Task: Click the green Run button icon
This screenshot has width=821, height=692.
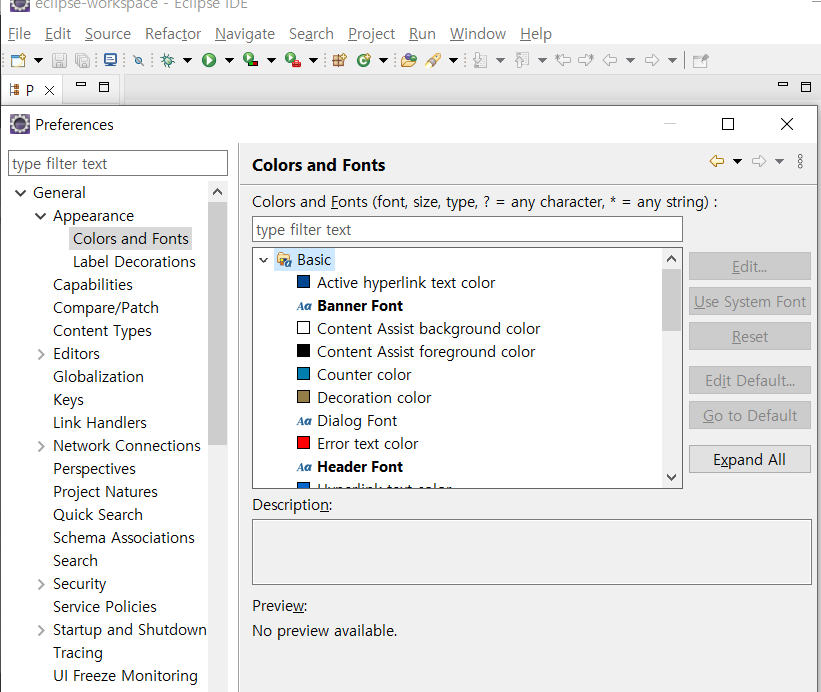Action: (209, 60)
